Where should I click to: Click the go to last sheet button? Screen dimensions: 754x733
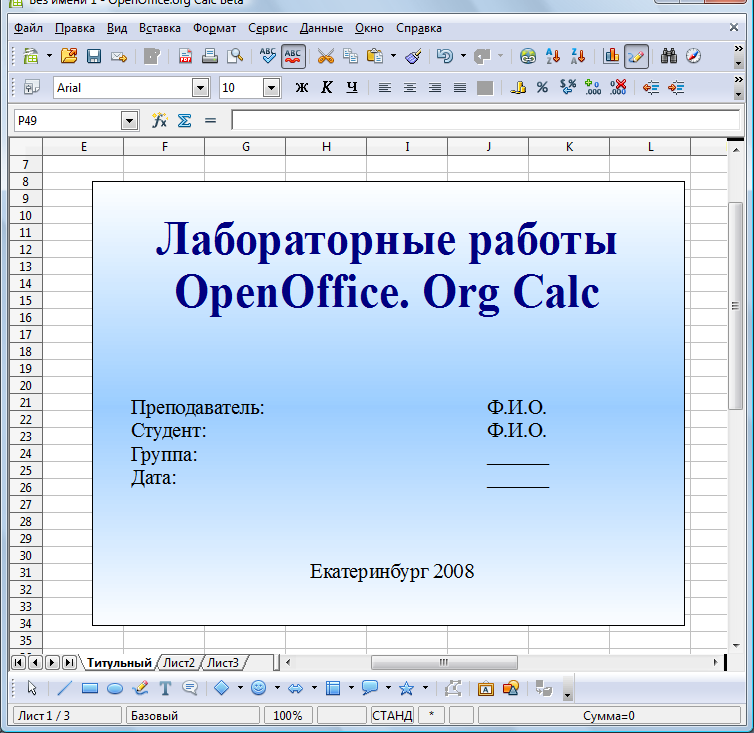[69, 663]
